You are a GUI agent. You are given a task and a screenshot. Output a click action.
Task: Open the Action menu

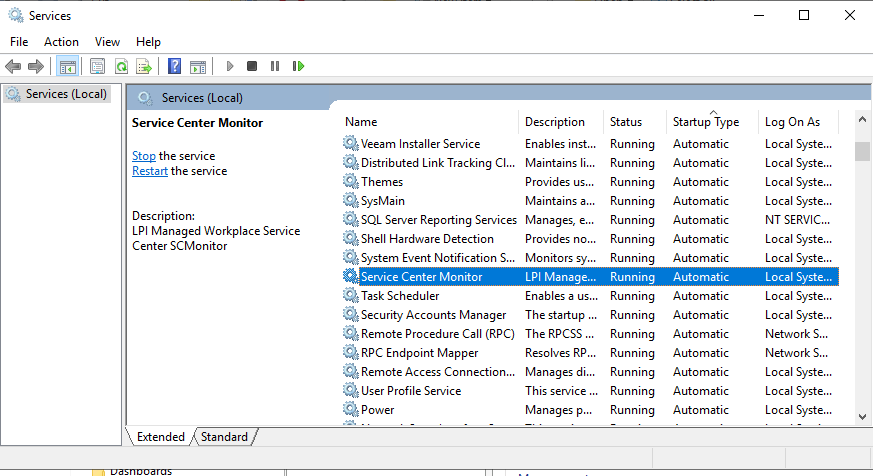[x=61, y=42]
